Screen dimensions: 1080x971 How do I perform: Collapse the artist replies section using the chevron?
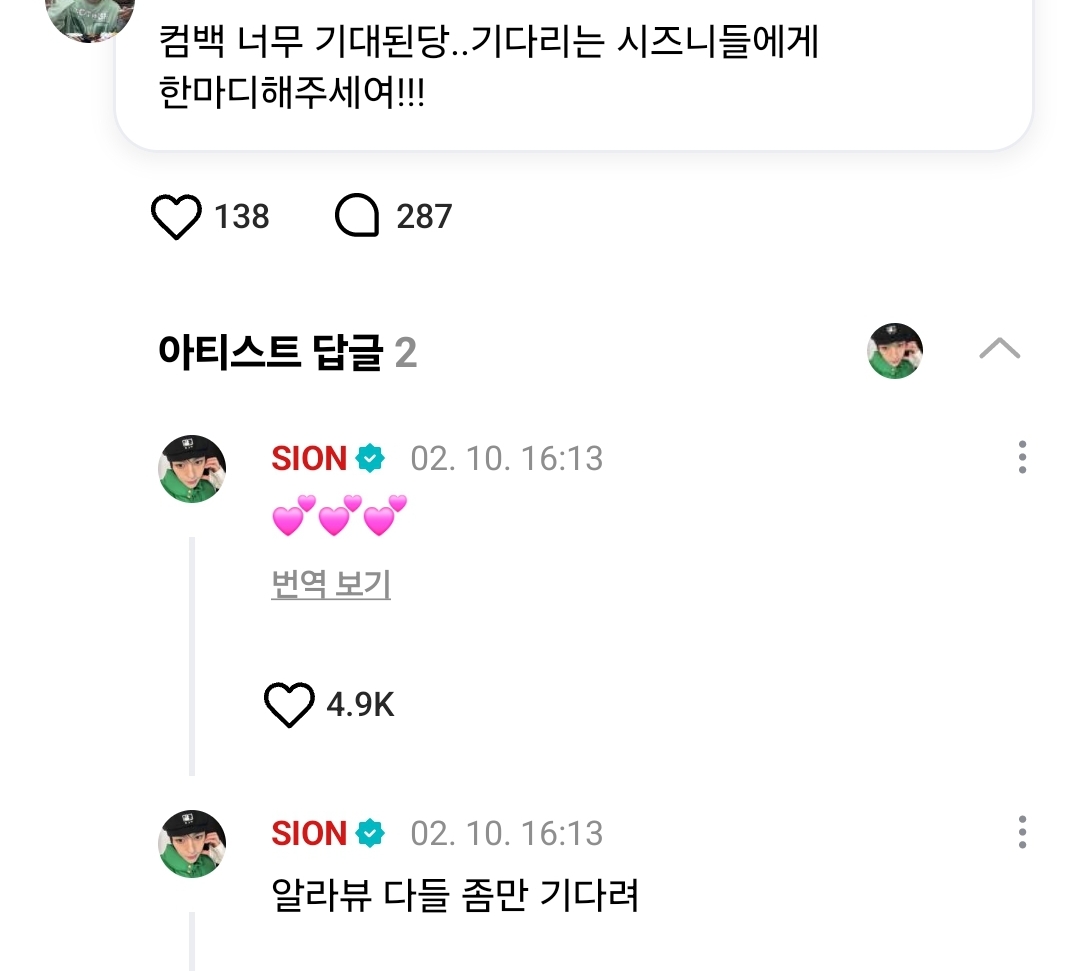coord(999,349)
